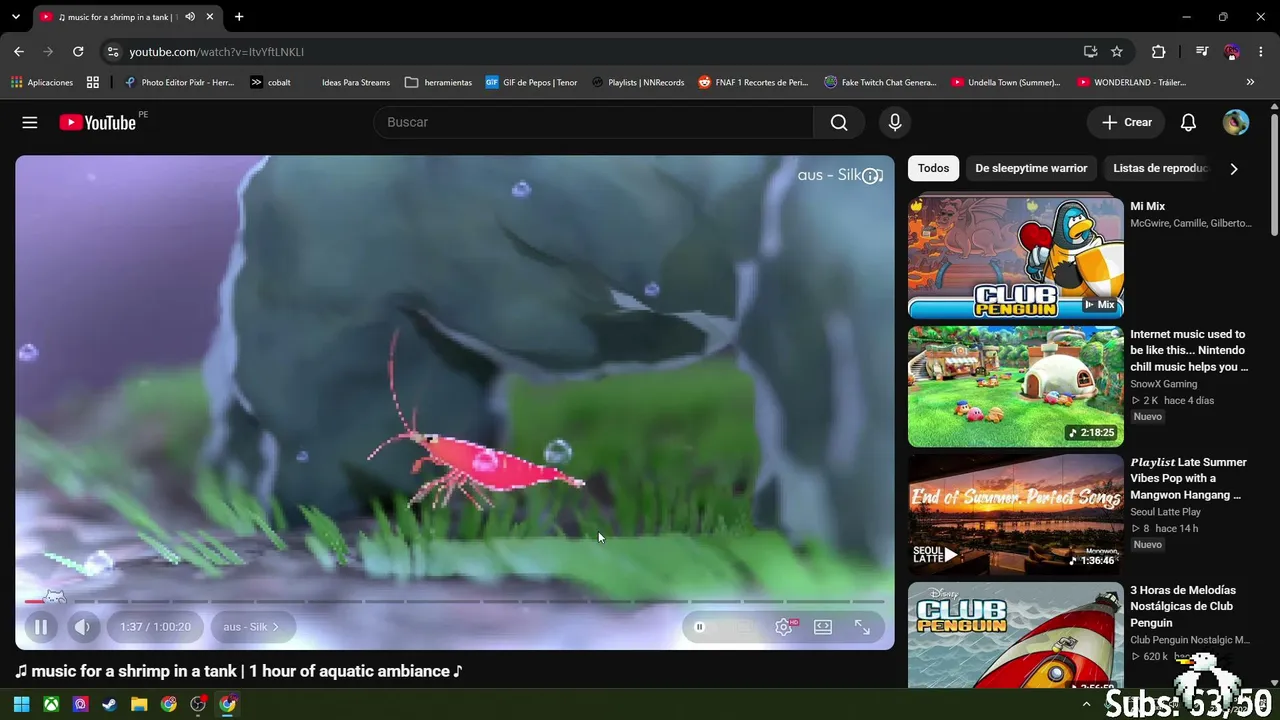
Task: Open the YouTube account avatar menu
Action: point(1236,122)
